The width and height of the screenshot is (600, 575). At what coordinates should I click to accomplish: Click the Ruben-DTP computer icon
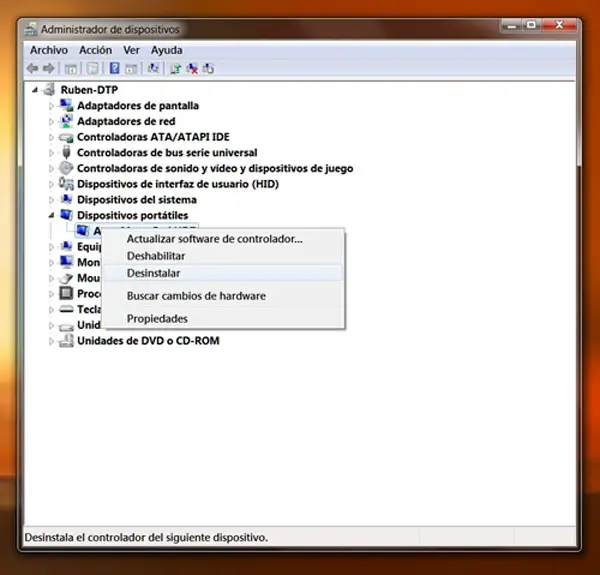(x=49, y=90)
